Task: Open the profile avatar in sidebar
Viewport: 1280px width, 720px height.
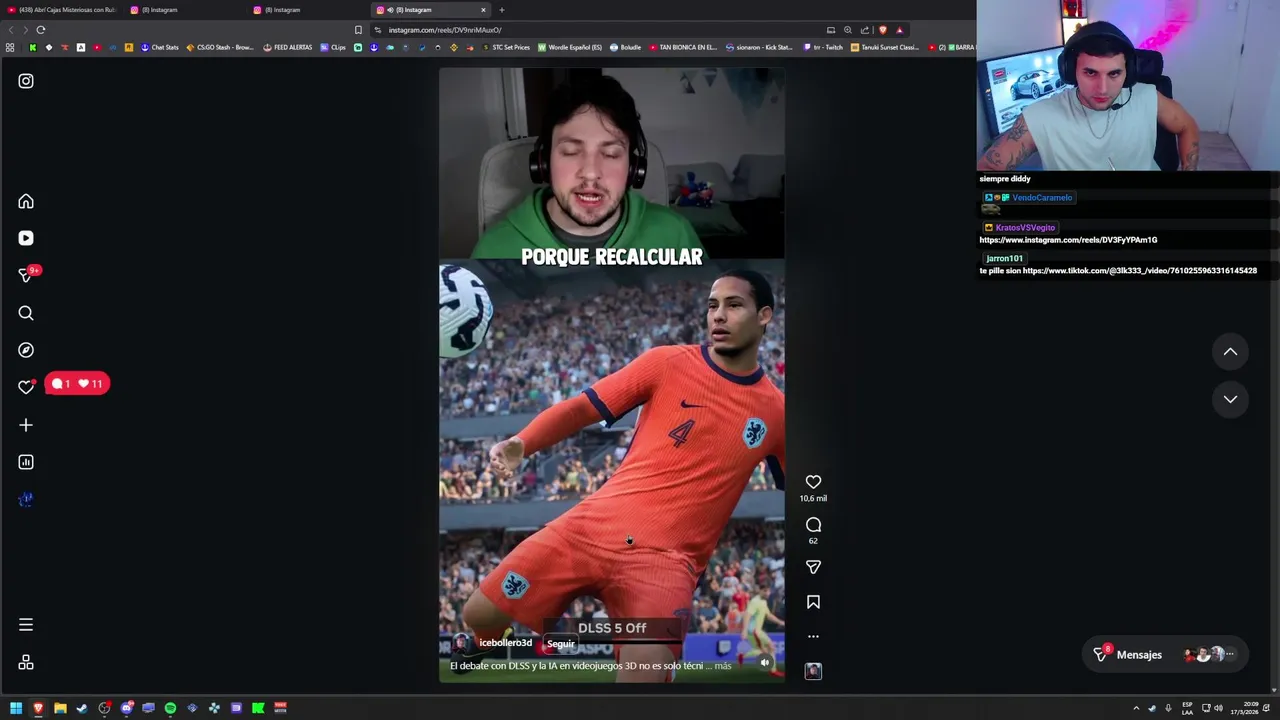Action: pos(26,499)
